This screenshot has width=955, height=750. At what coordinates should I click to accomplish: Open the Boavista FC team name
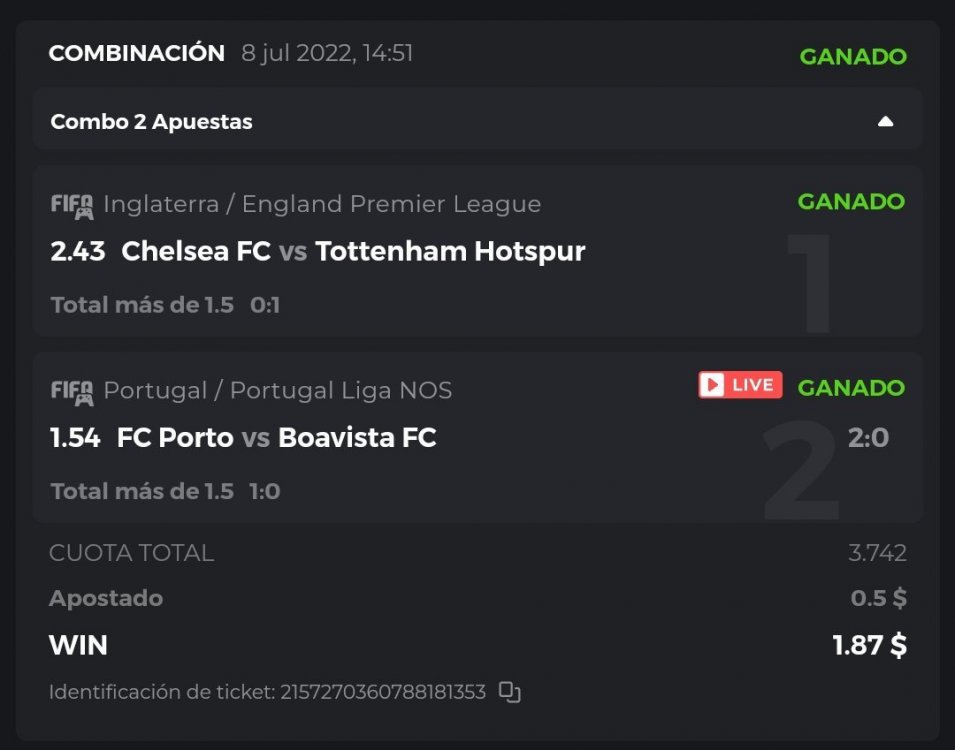pyautogui.click(x=357, y=438)
